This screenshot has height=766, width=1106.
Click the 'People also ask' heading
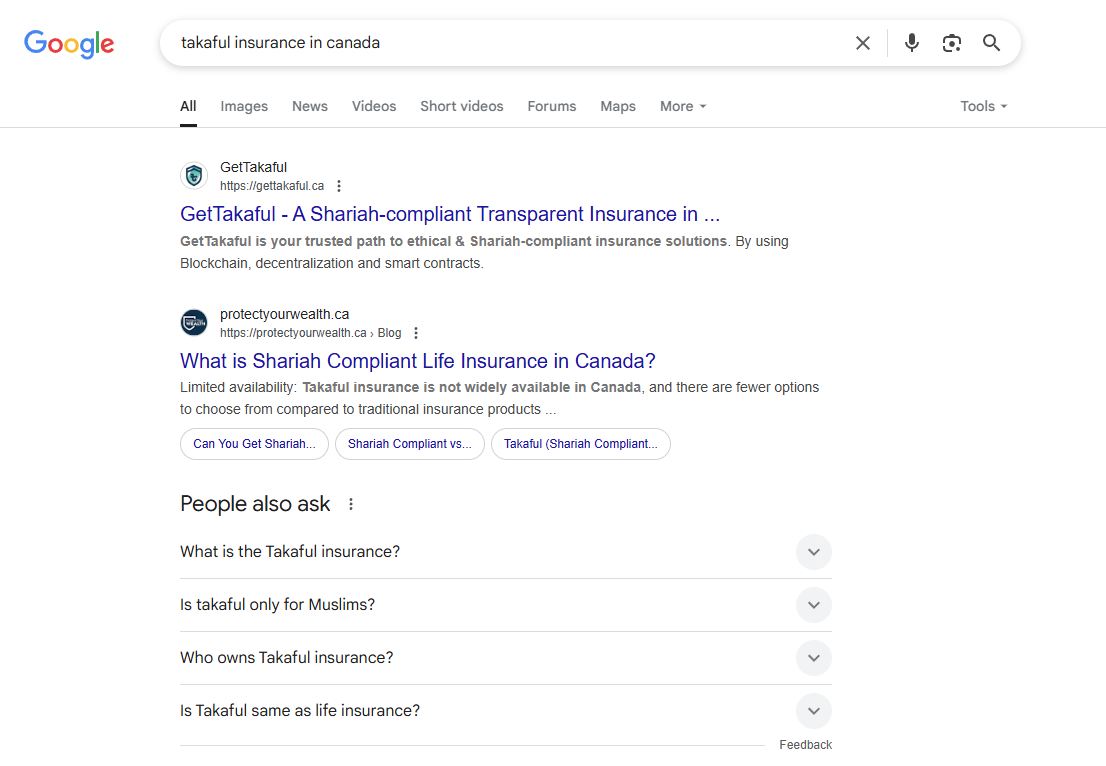pos(255,504)
